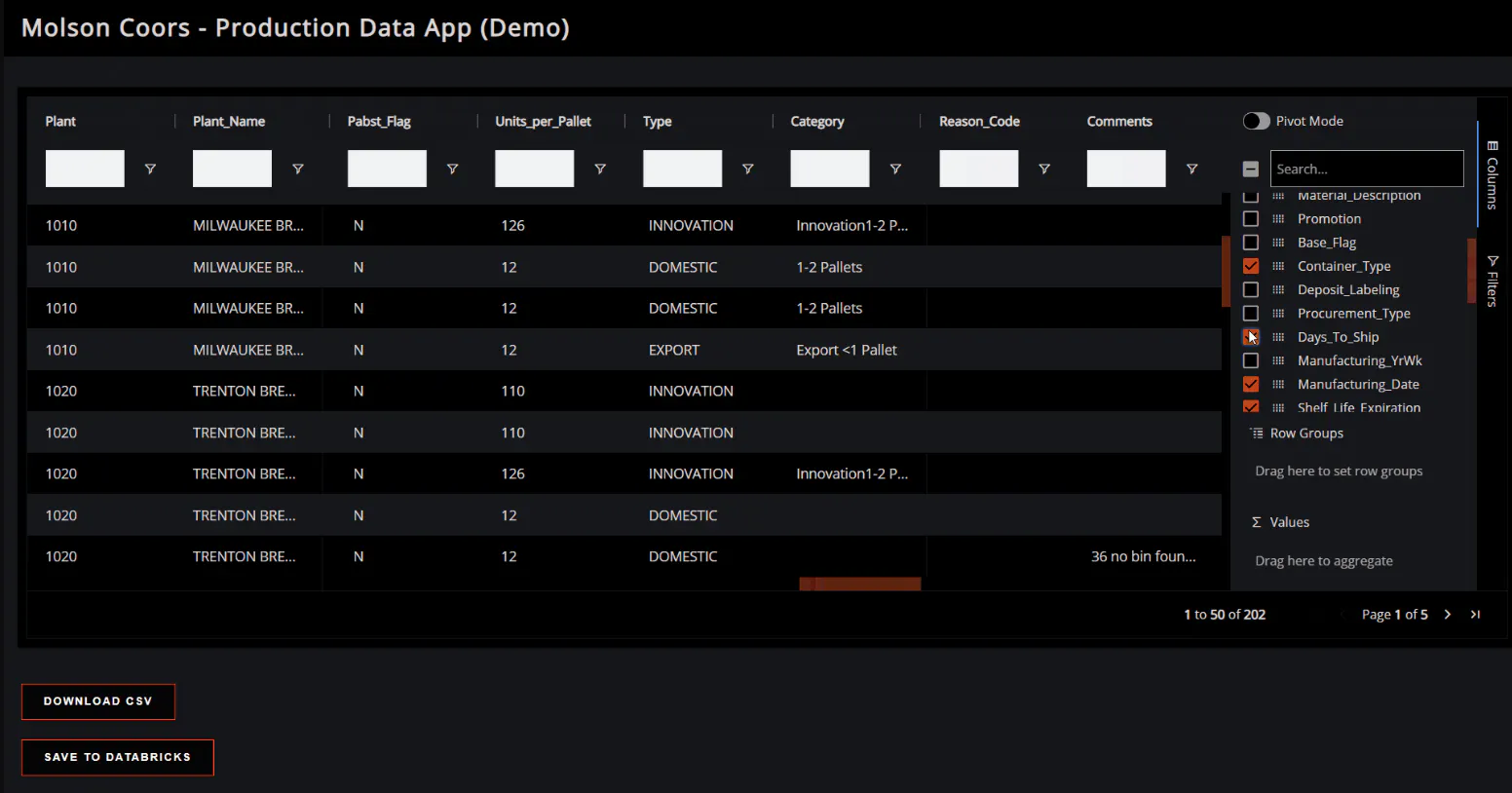The image size is (1512, 793).
Task: Click the Comments floating filter input
Action: (x=1126, y=169)
